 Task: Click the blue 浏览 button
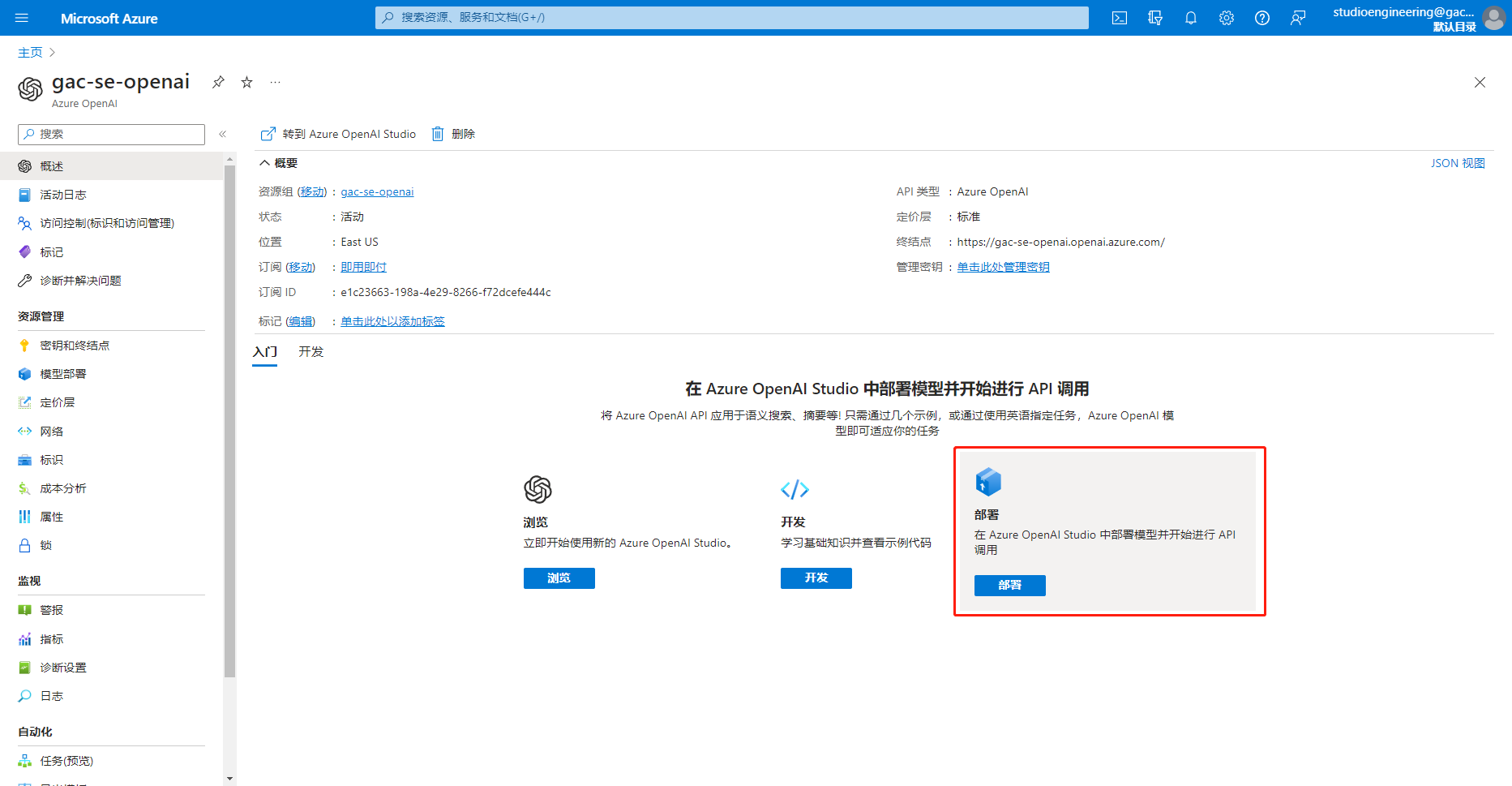(x=559, y=578)
